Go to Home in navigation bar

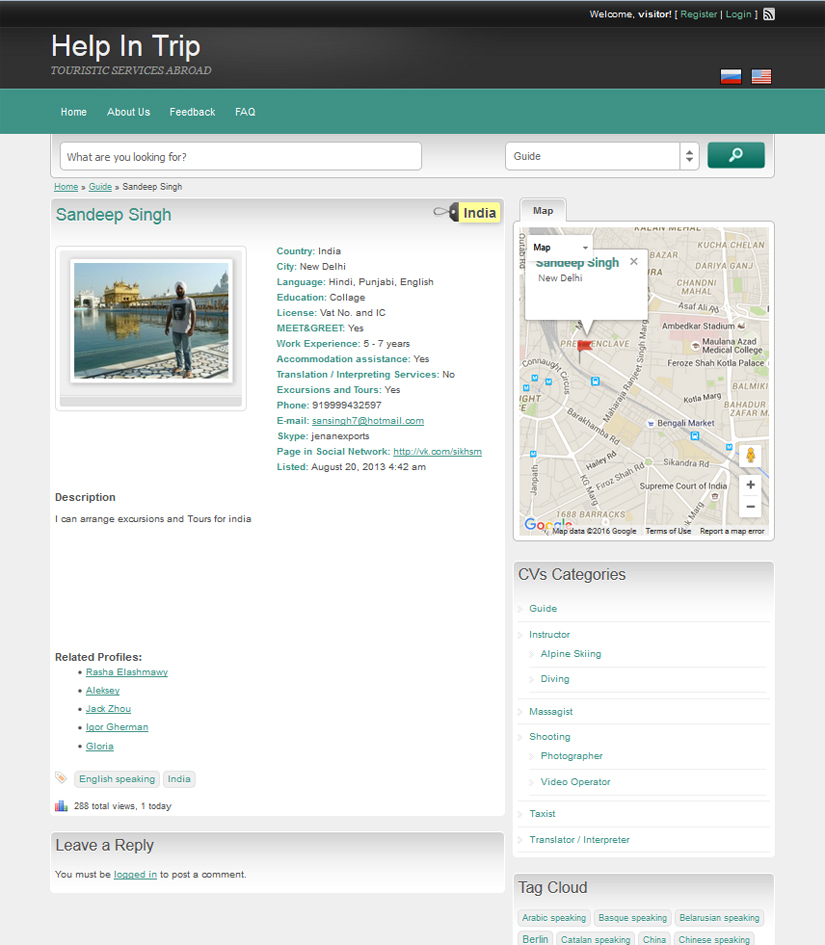(x=74, y=112)
